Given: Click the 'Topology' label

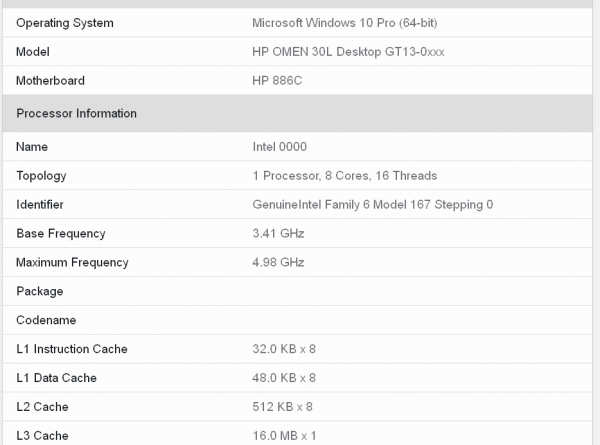Looking at the screenshot, I should (41, 176).
